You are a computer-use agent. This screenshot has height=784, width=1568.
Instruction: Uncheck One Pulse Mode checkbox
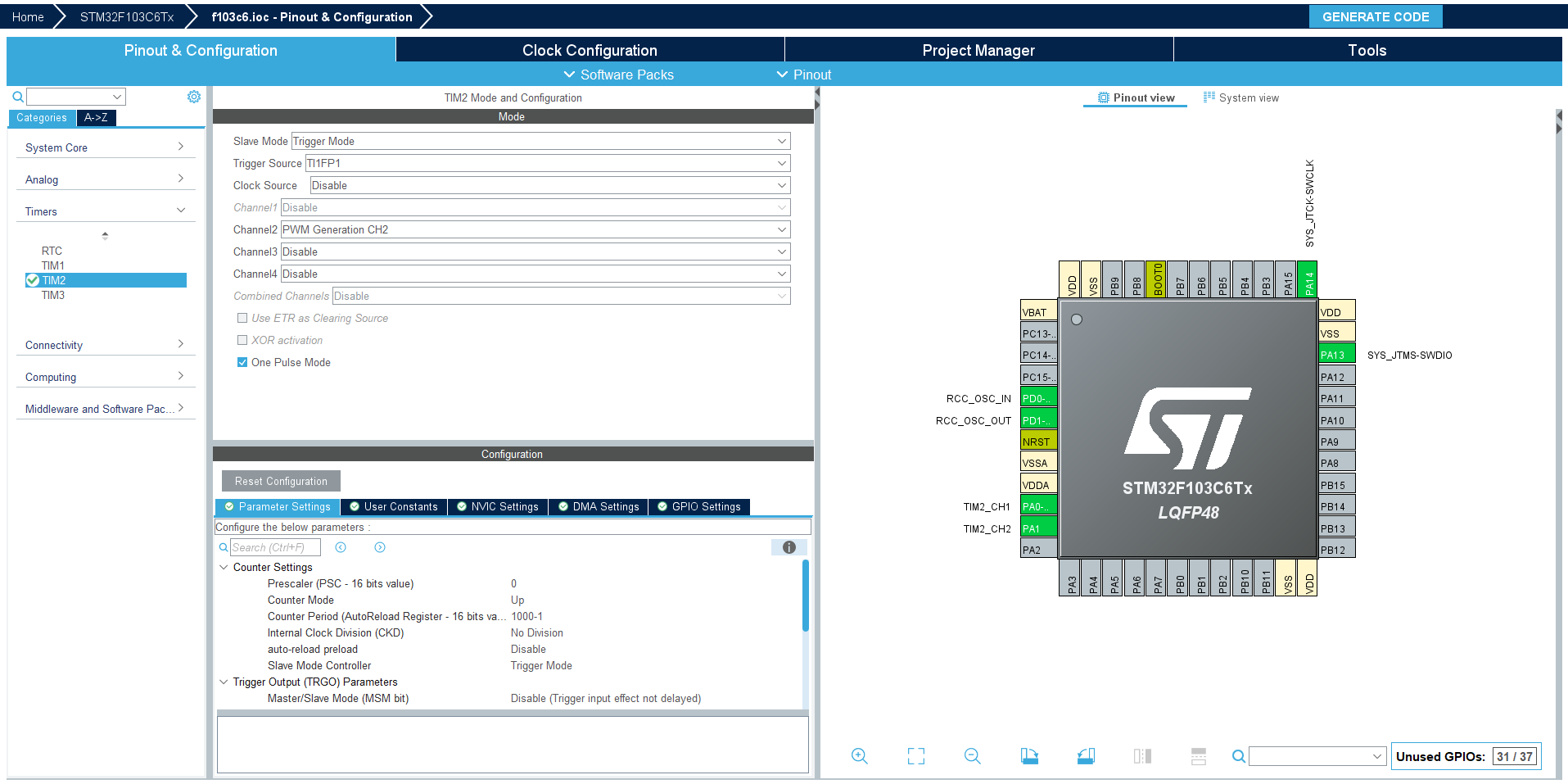[x=242, y=362]
